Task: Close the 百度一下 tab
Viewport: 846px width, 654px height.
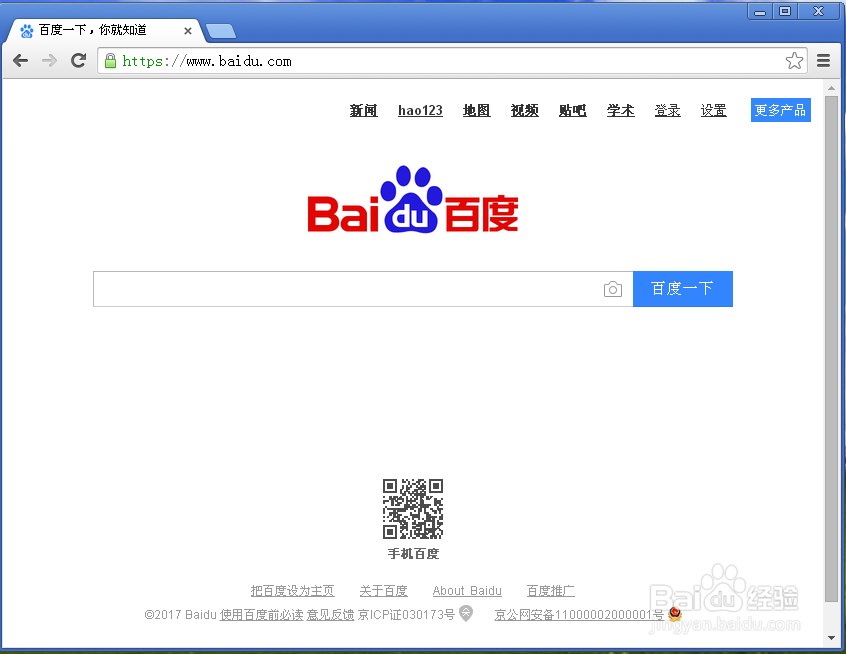Action: tap(188, 31)
